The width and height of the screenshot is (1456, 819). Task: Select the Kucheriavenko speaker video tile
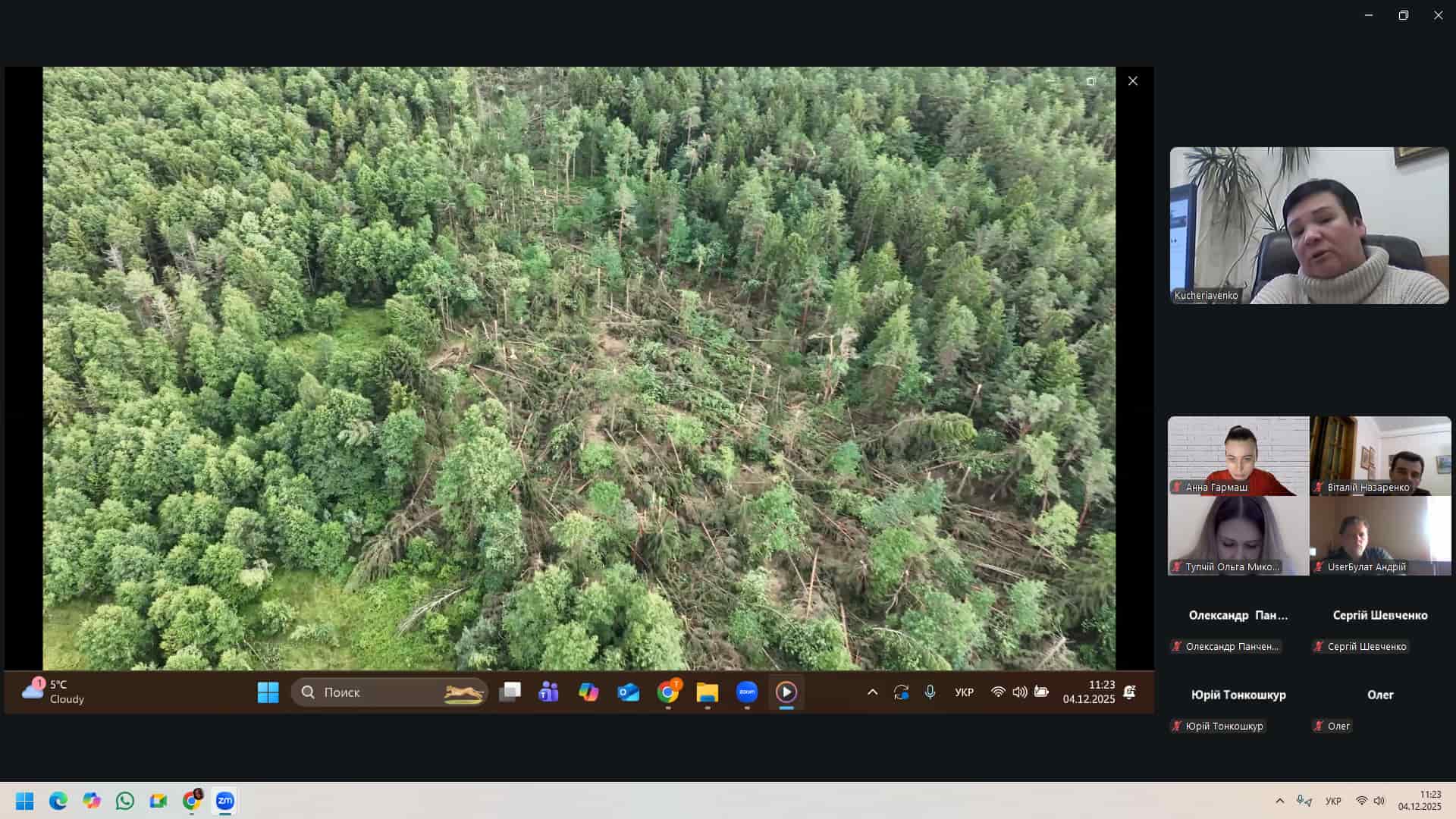1309,225
